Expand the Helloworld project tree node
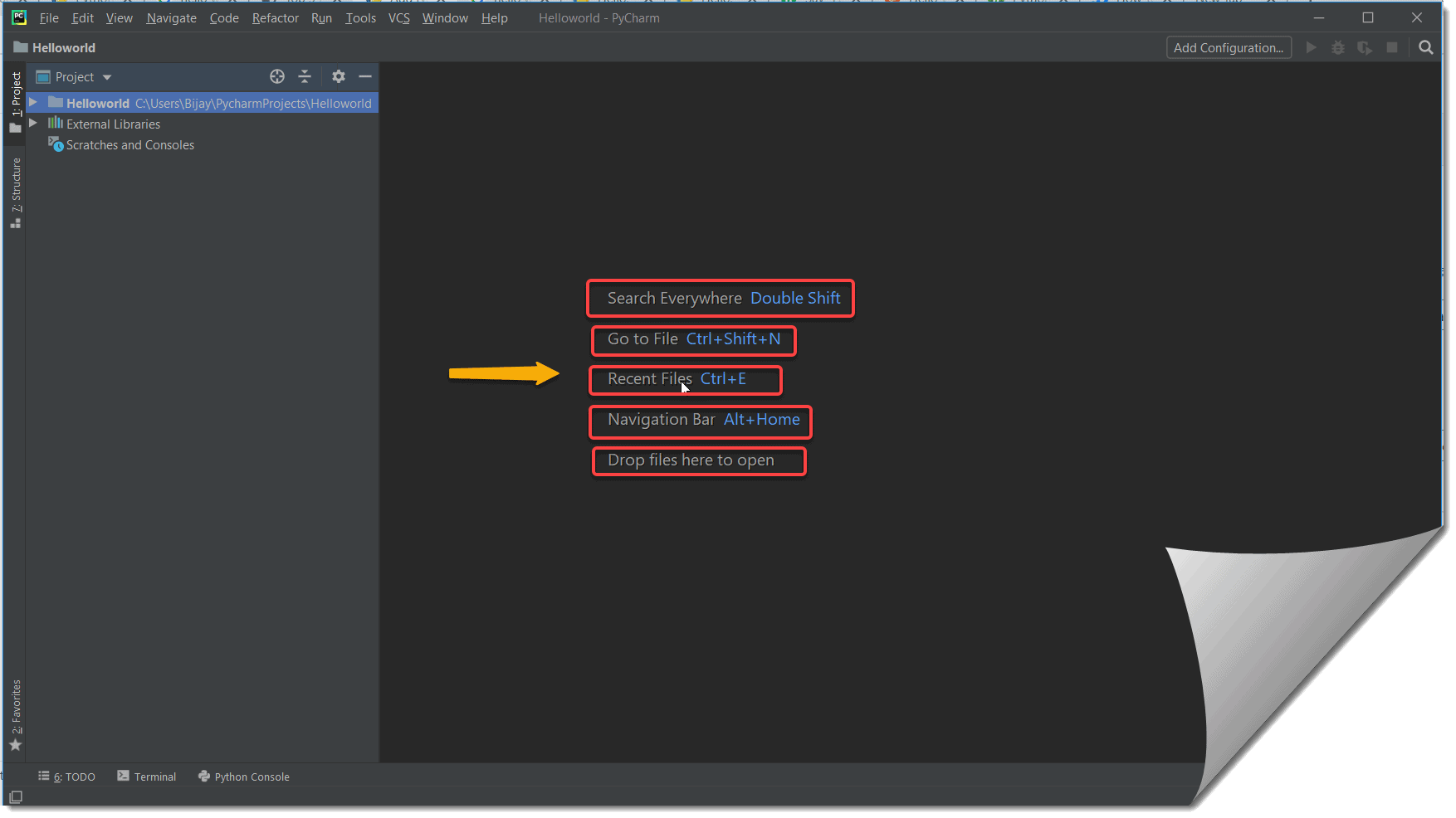The height and width of the screenshot is (818, 1456). (x=32, y=102)
